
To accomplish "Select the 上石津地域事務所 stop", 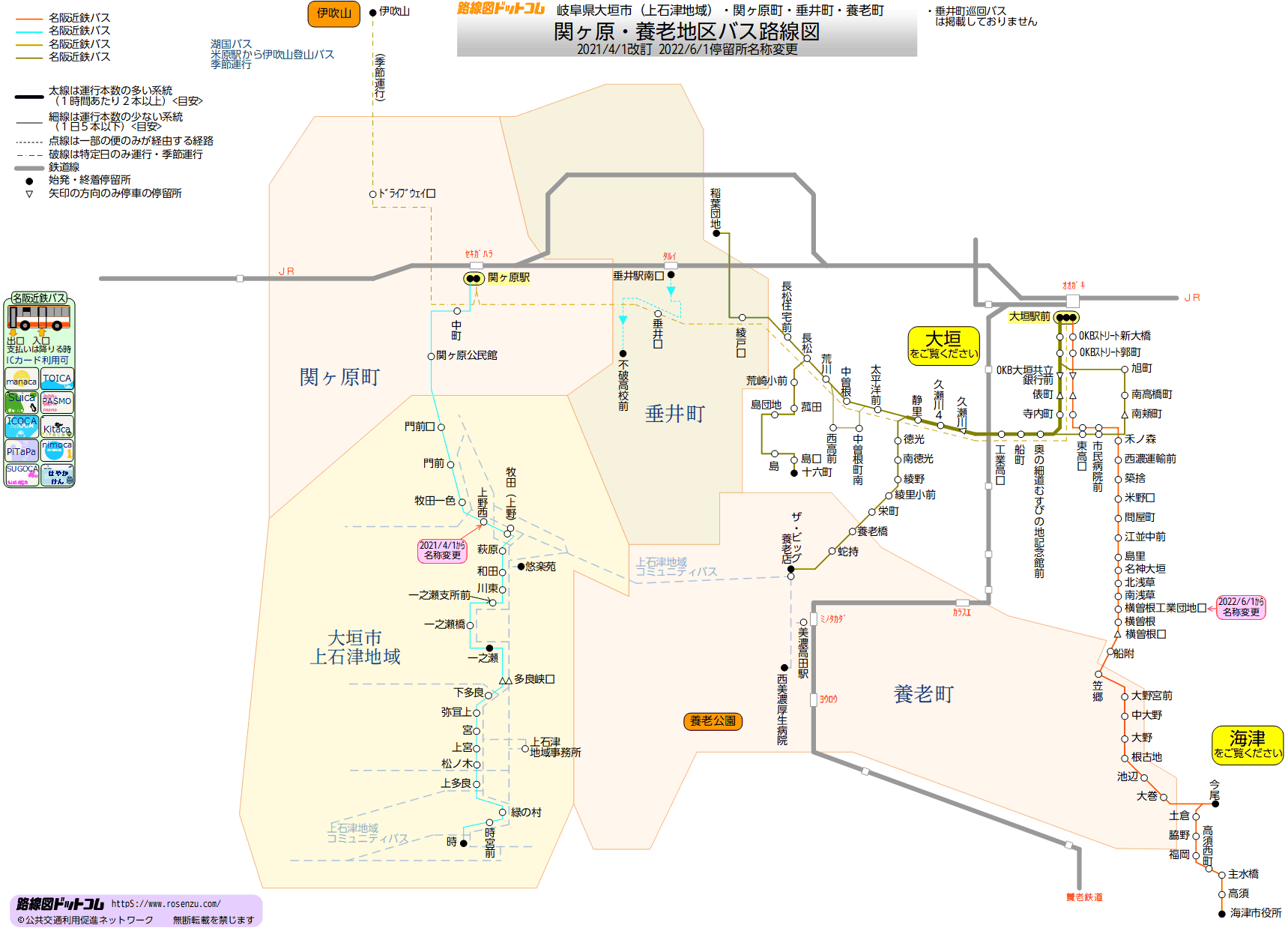I will click(525, 749).
